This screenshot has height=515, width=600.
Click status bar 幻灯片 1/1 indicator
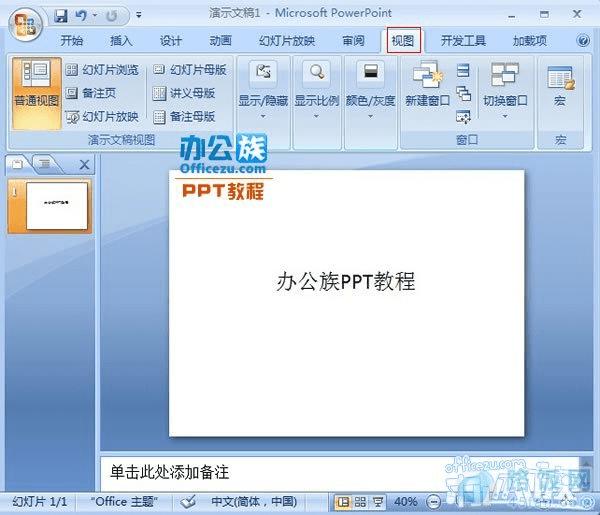tap(39, 501)
